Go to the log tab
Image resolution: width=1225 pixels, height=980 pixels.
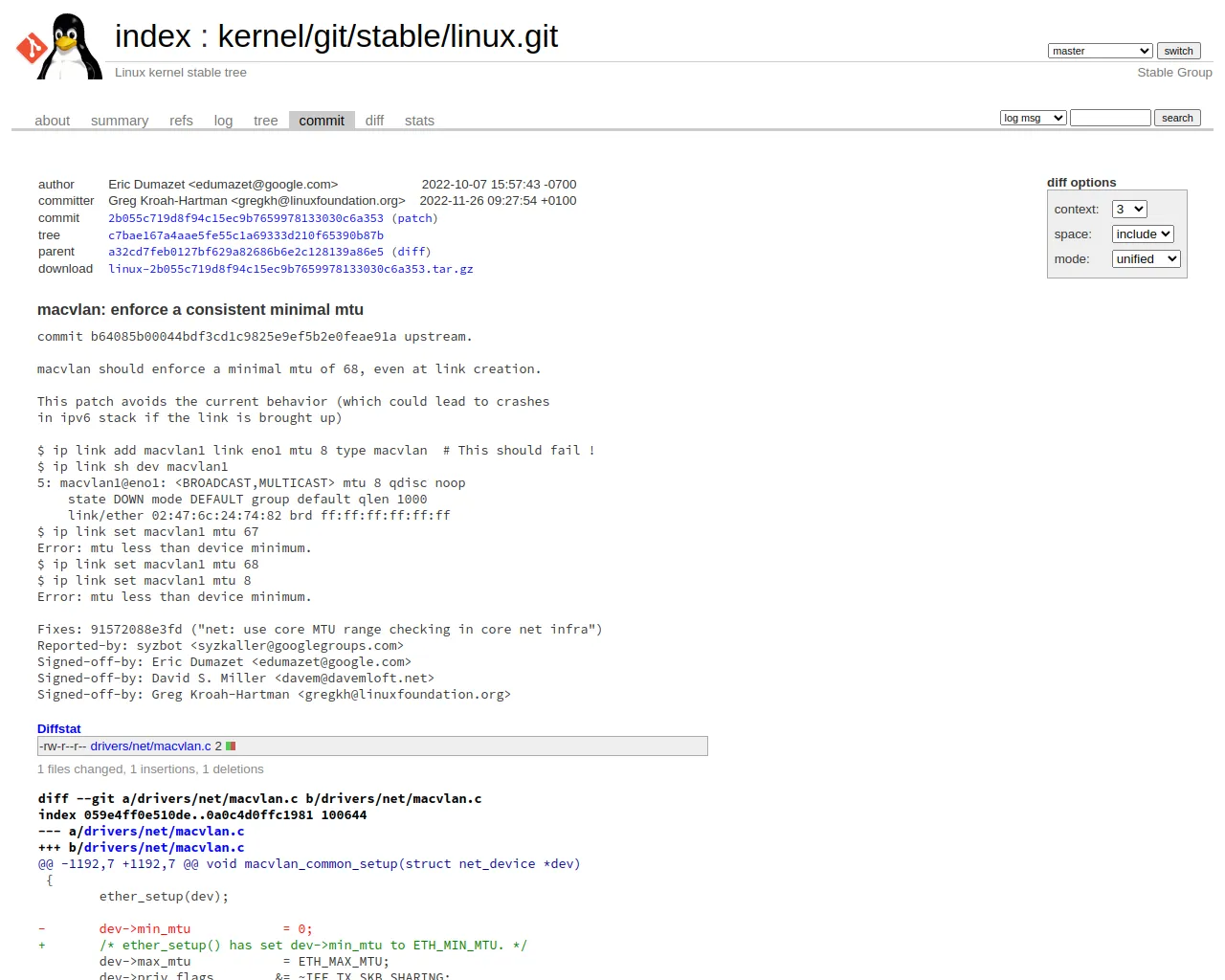tap(223, 121)
